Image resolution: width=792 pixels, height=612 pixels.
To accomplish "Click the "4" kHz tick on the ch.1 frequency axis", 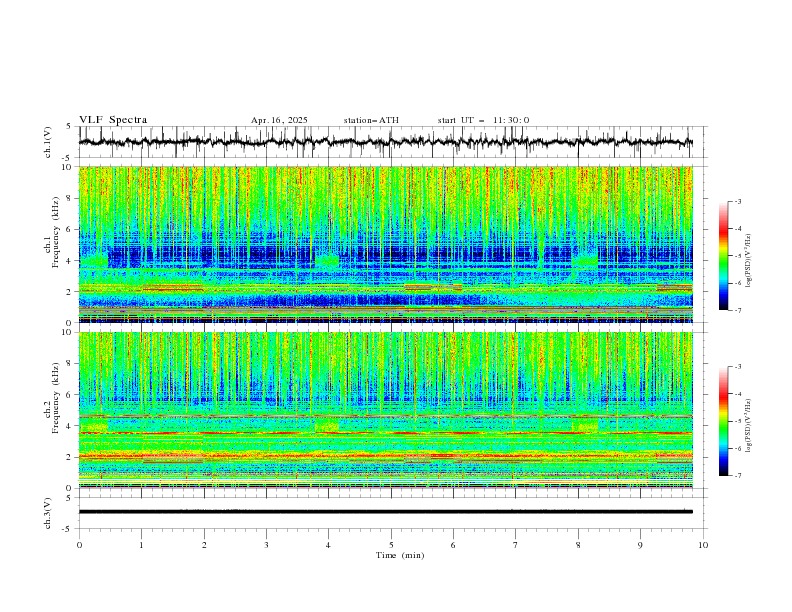I will [72, 261].
